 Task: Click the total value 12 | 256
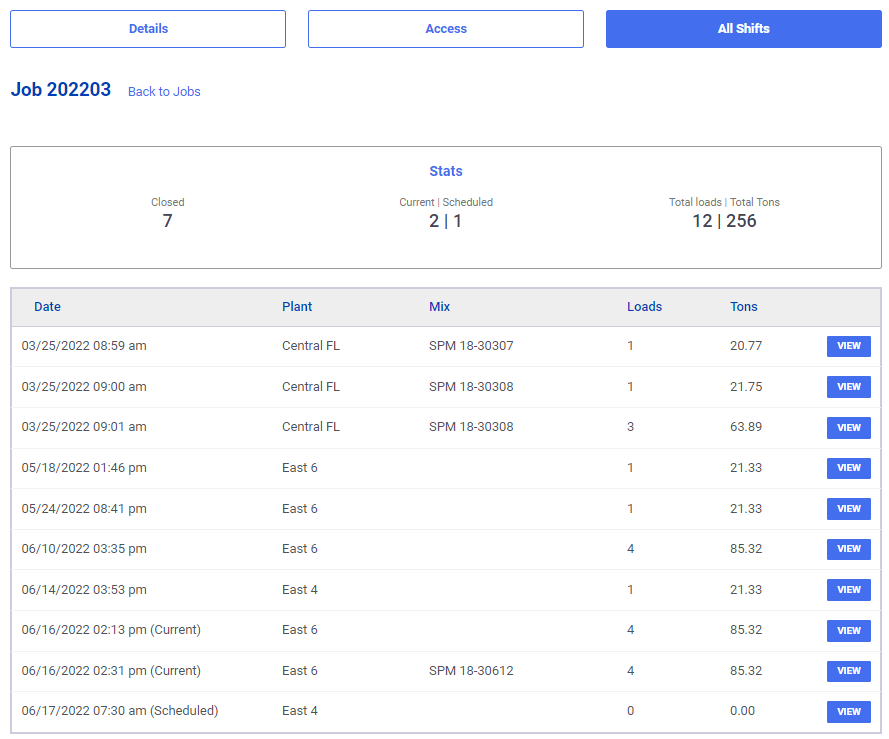point(724,221)
